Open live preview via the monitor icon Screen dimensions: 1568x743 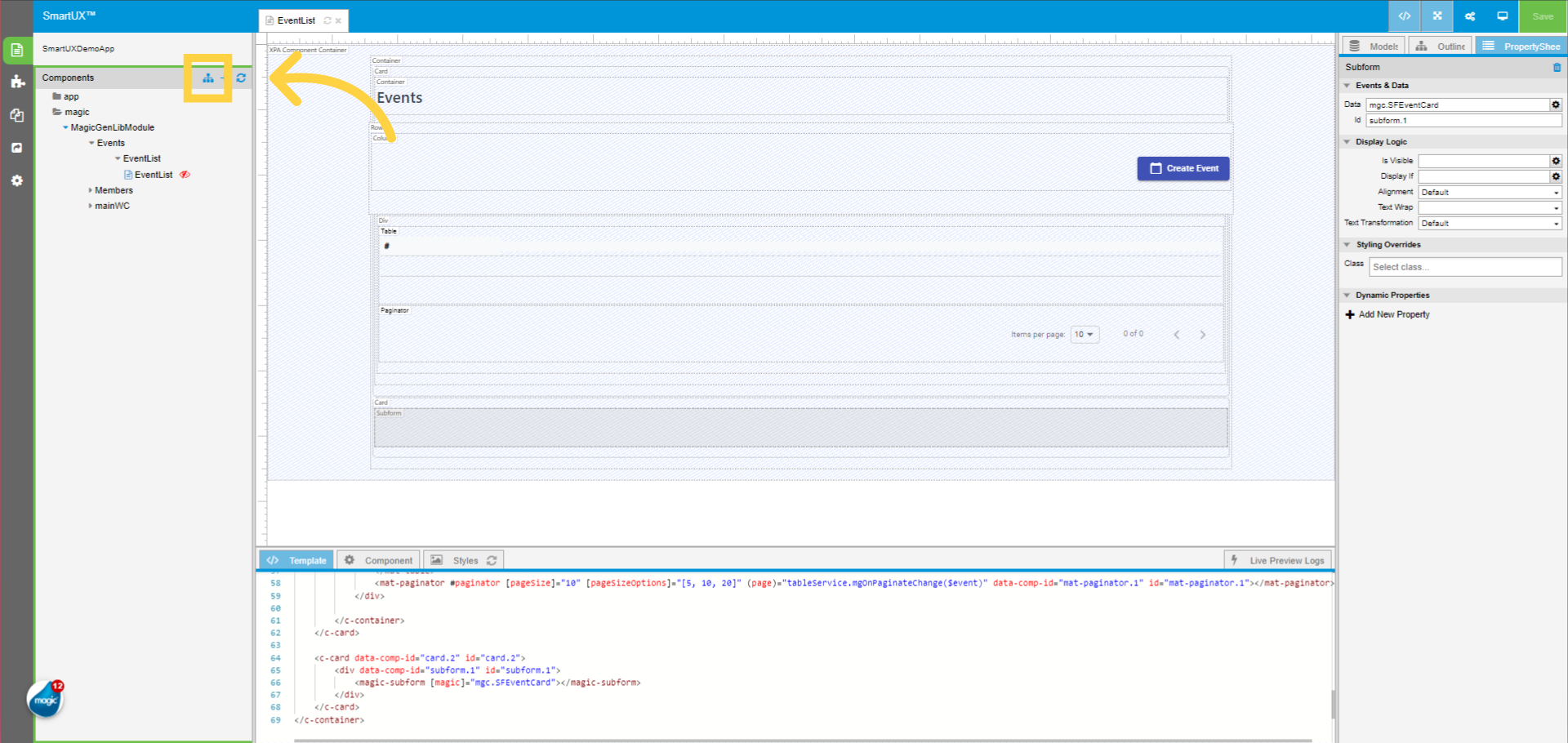(1502, 16)
